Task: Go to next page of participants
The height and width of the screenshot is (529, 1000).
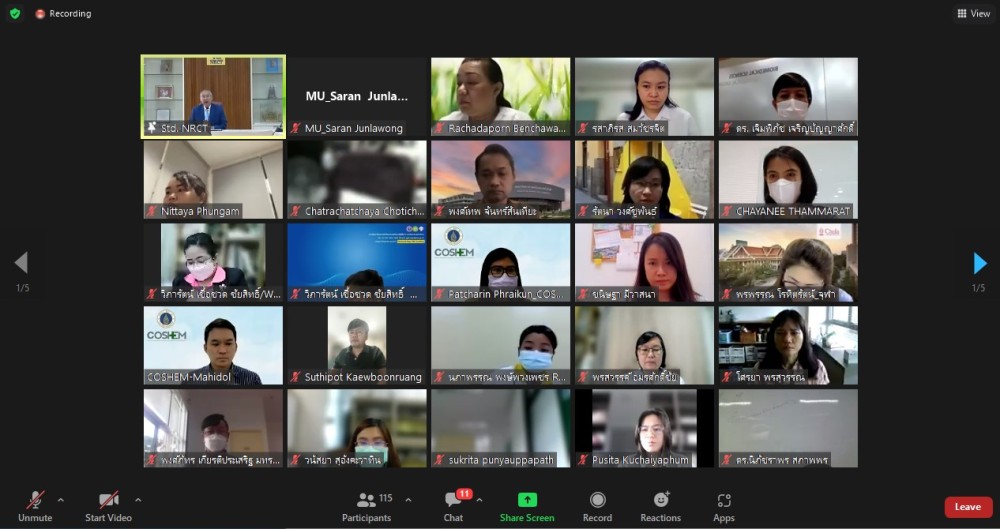Action: click(979, 264)
